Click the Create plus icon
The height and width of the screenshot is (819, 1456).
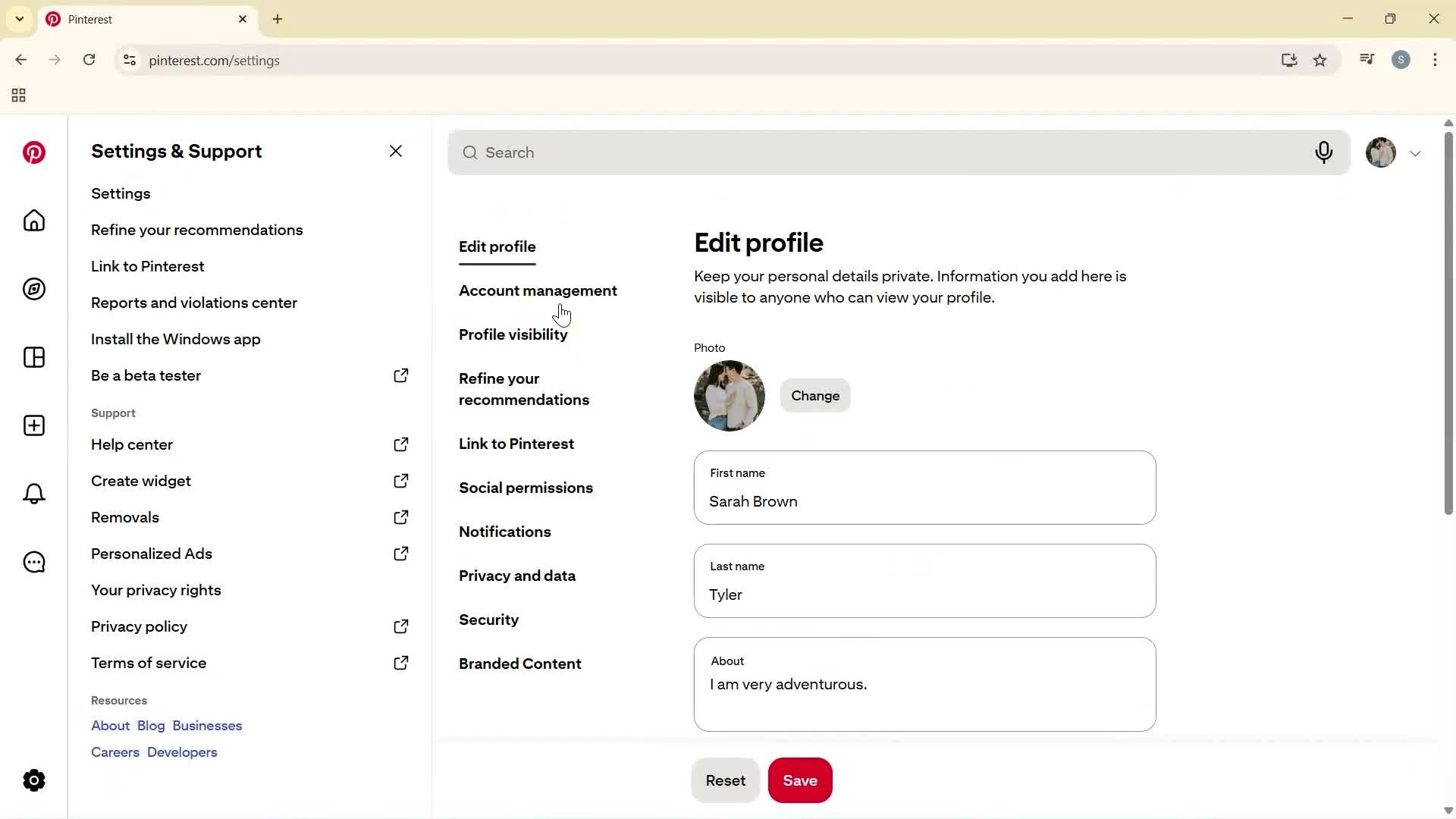click(33, 425)
